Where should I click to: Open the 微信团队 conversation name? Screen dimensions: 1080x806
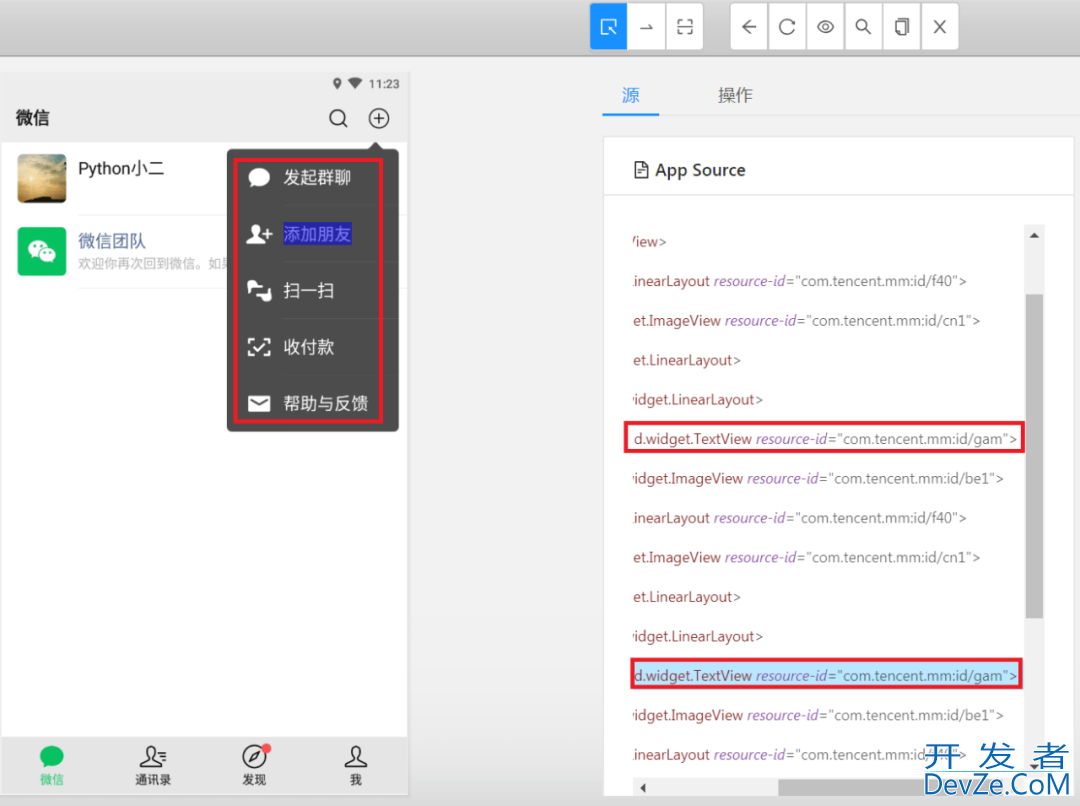point(112,240)
